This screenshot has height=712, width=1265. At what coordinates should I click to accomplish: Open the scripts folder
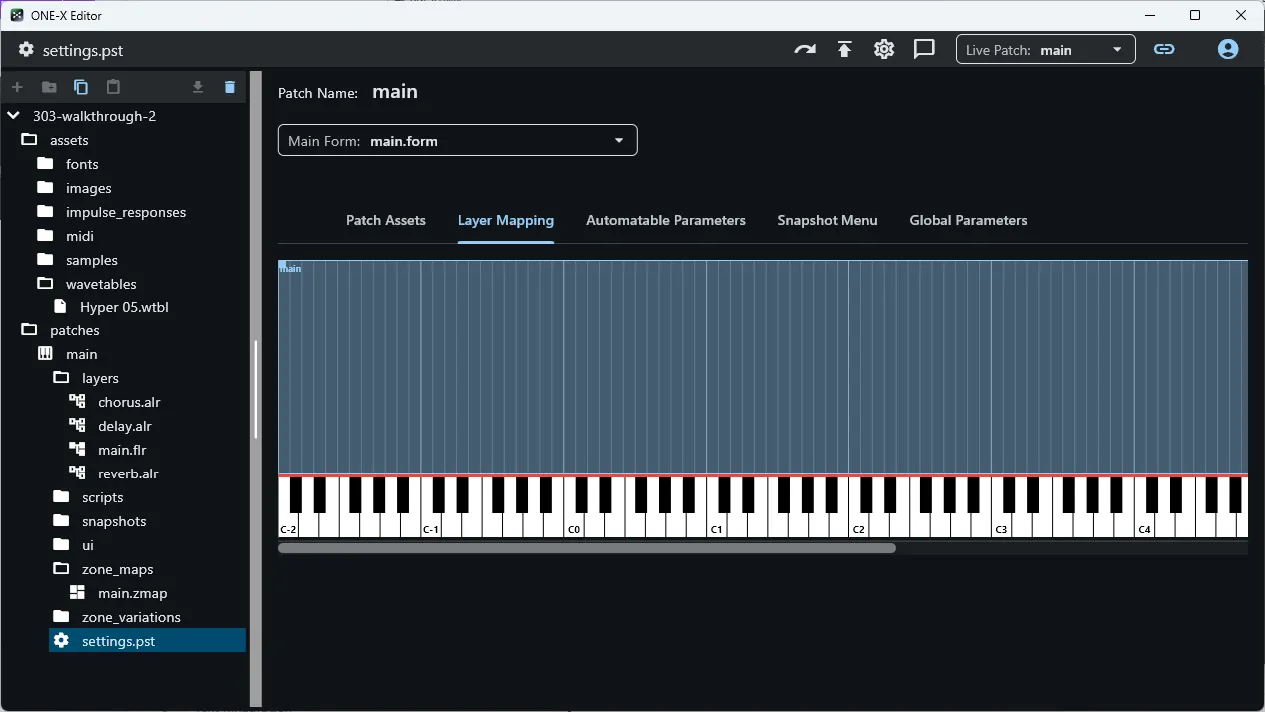[x=103, y=497]
